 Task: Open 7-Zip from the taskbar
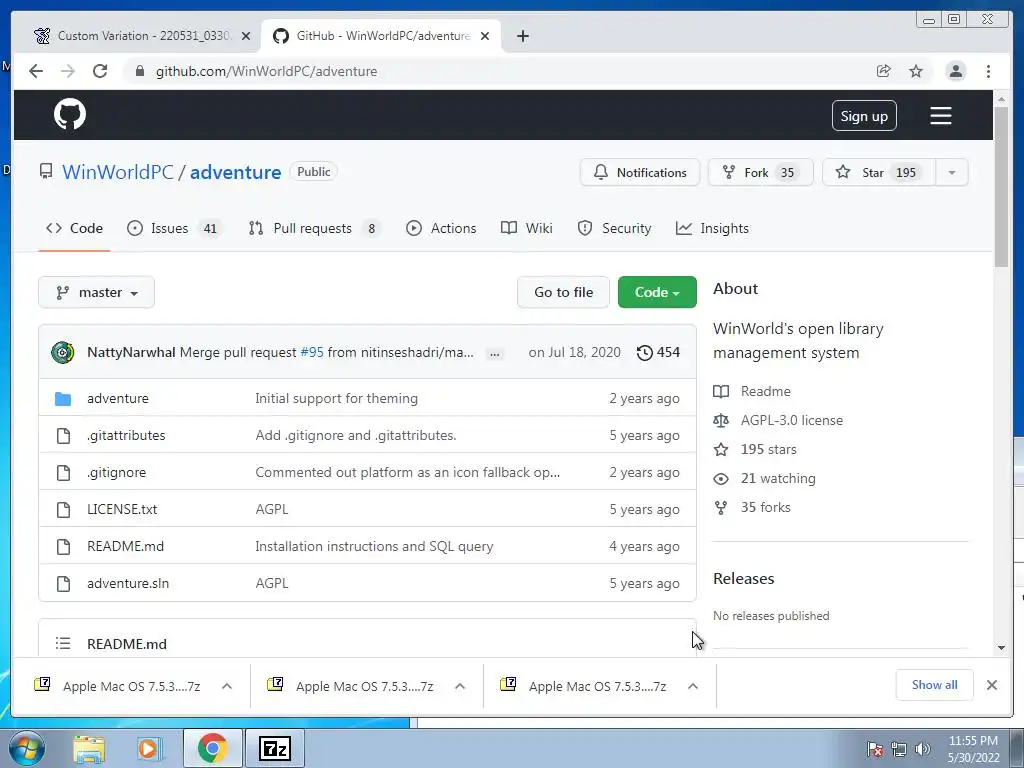274,748
